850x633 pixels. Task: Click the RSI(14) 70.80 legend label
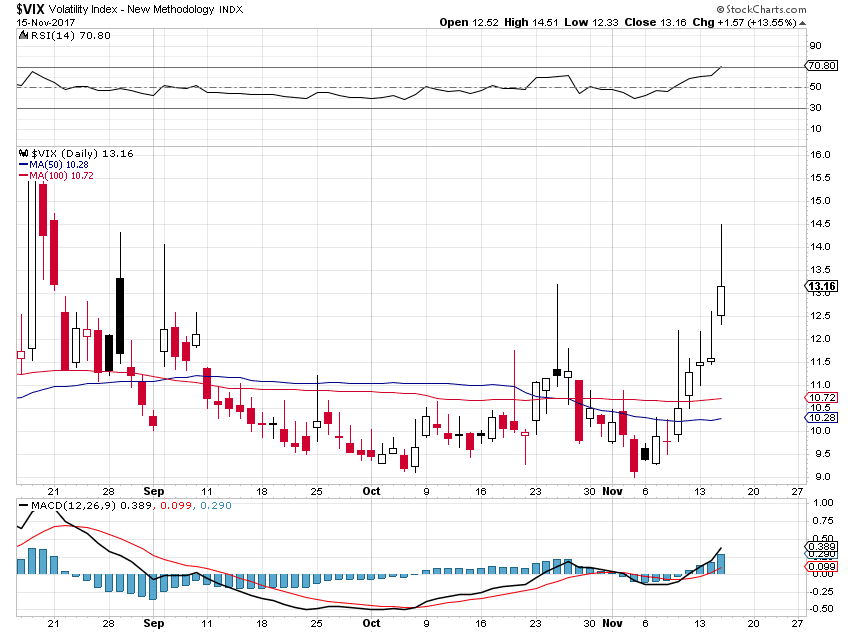[x=70, y=35]
